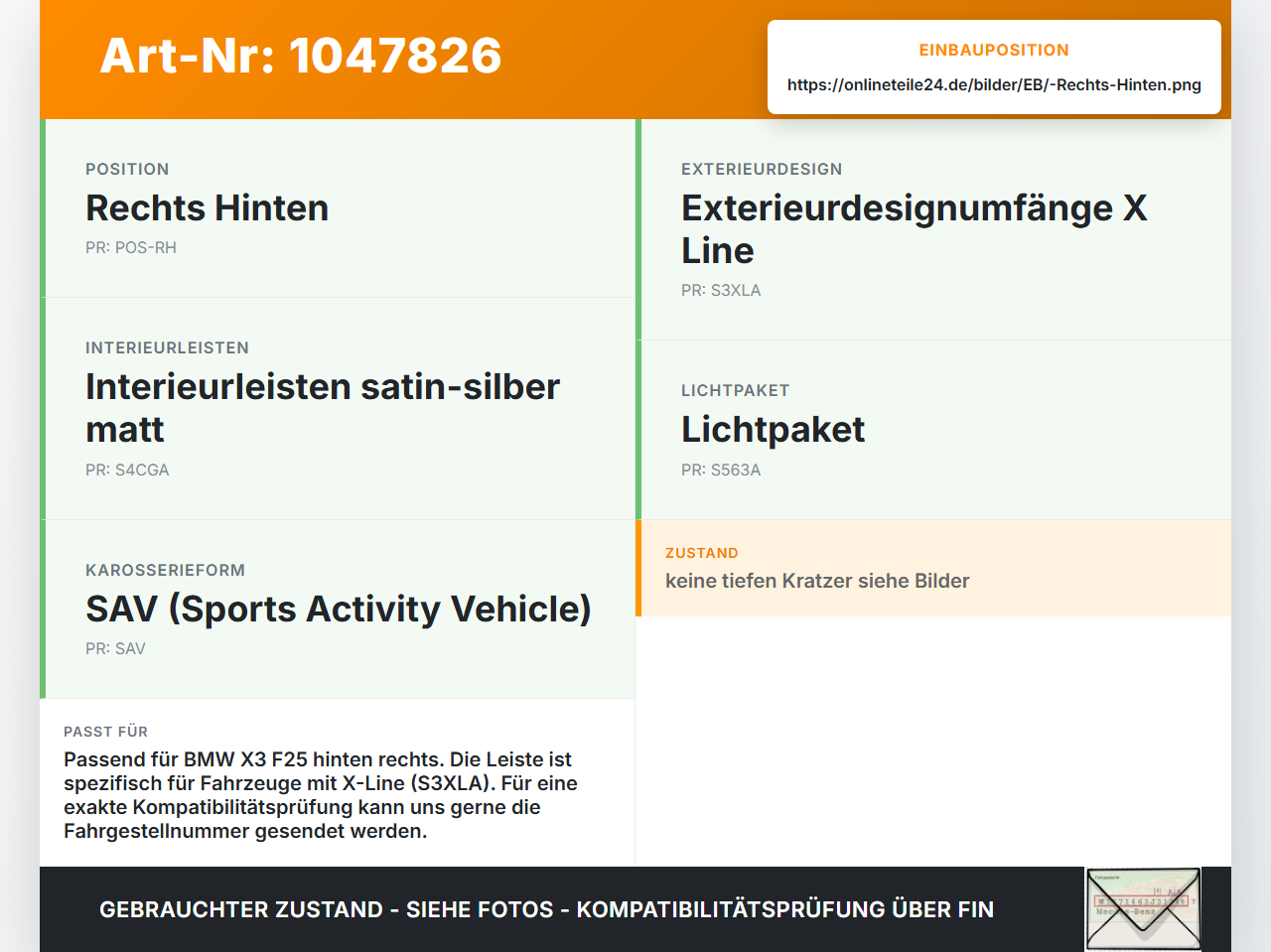Click the PR: S4CGA code

[127, 470]
